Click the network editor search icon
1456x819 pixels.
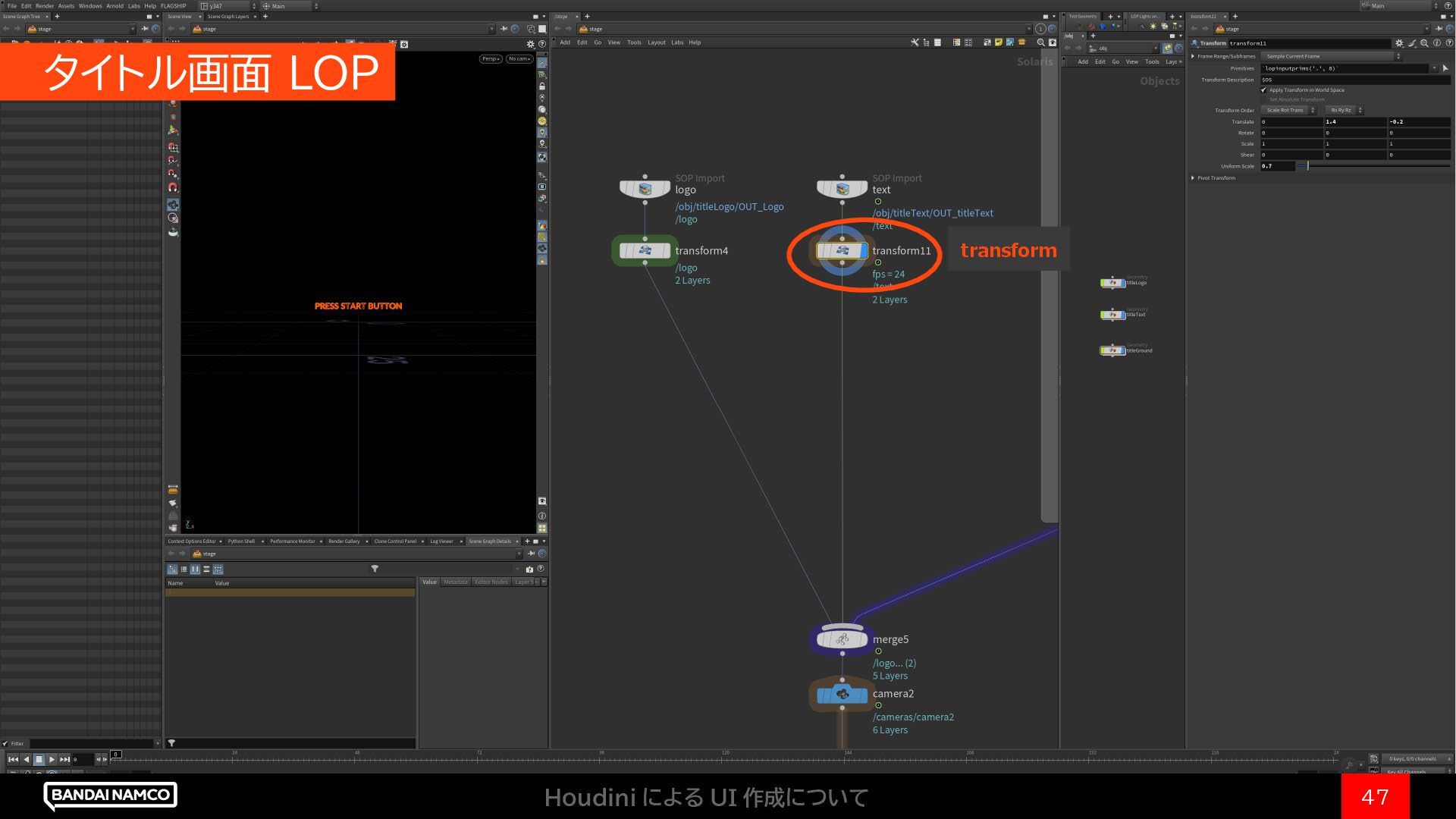coord(1040,42)
